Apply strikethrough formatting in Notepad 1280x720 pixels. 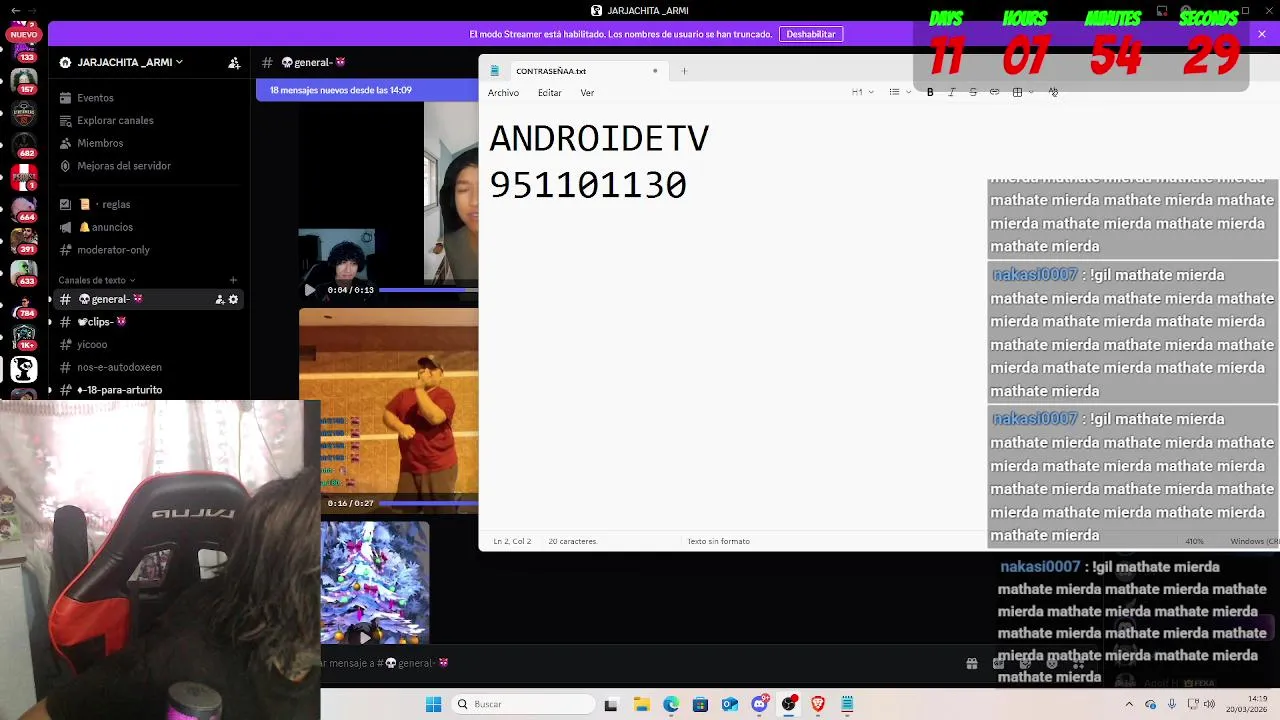[x=973, y=92]
